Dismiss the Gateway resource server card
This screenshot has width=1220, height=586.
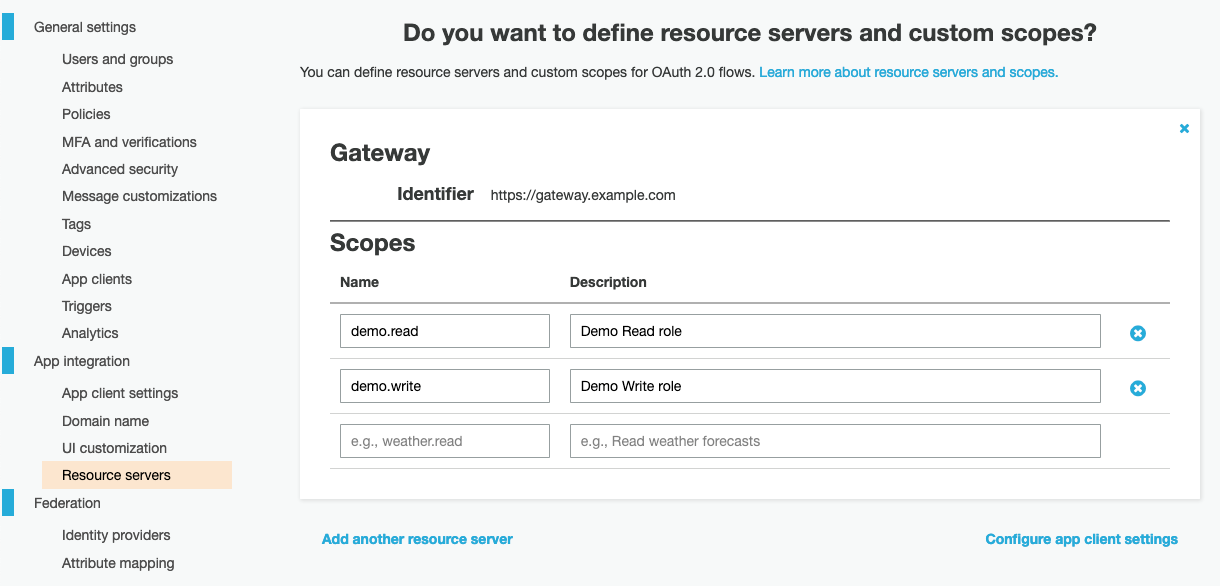(1184, 128)
